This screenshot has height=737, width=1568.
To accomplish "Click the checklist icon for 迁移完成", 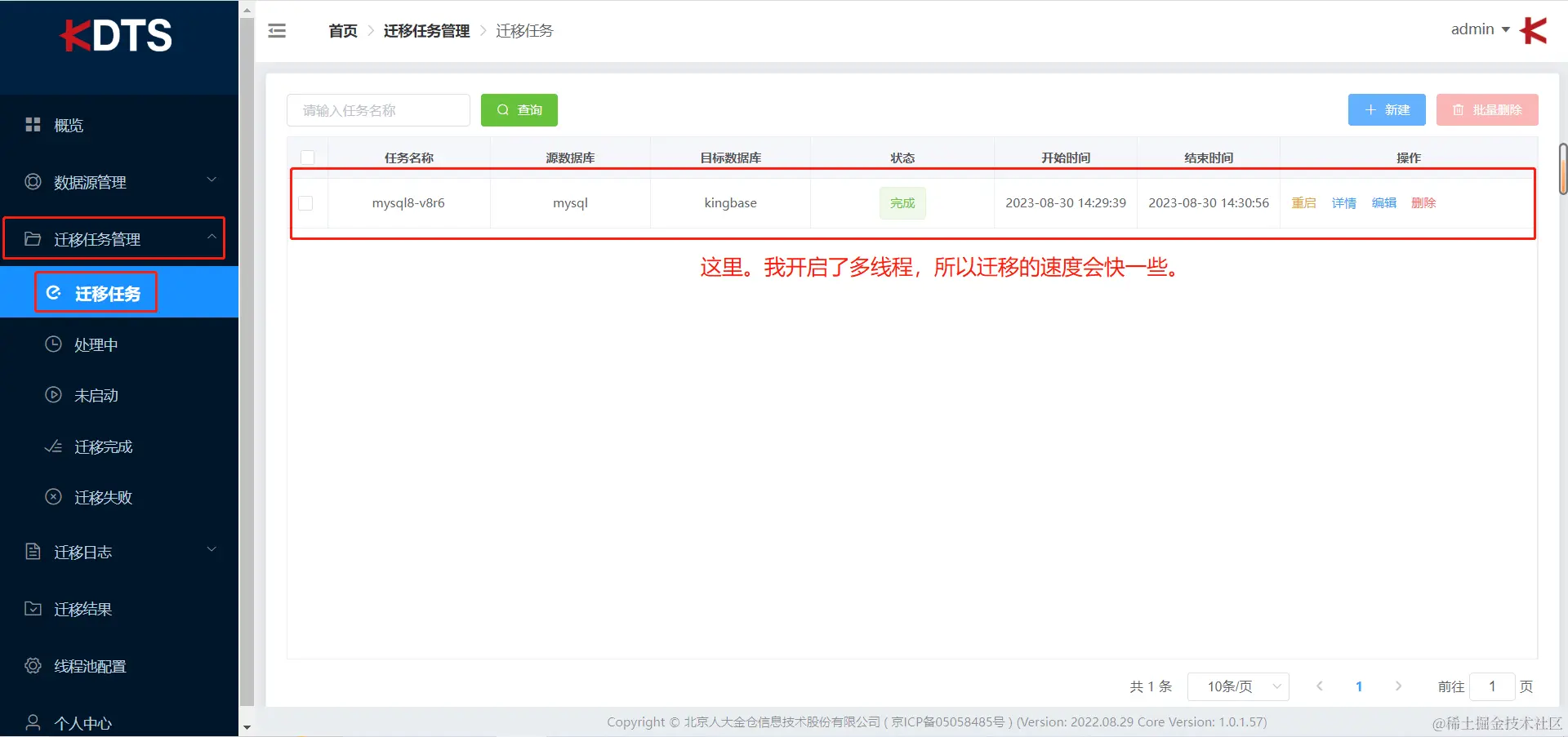I will [x=53, y=446].
